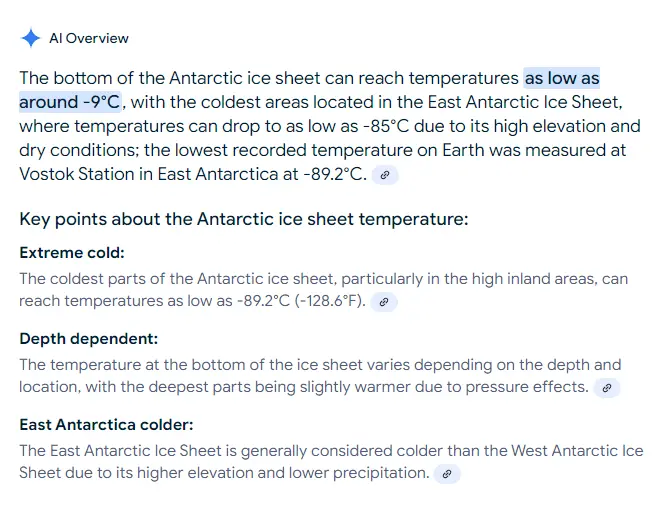Click the 'AI Overview' label
The height and width of the screenshot is (530, 655).
coord(89,38)
